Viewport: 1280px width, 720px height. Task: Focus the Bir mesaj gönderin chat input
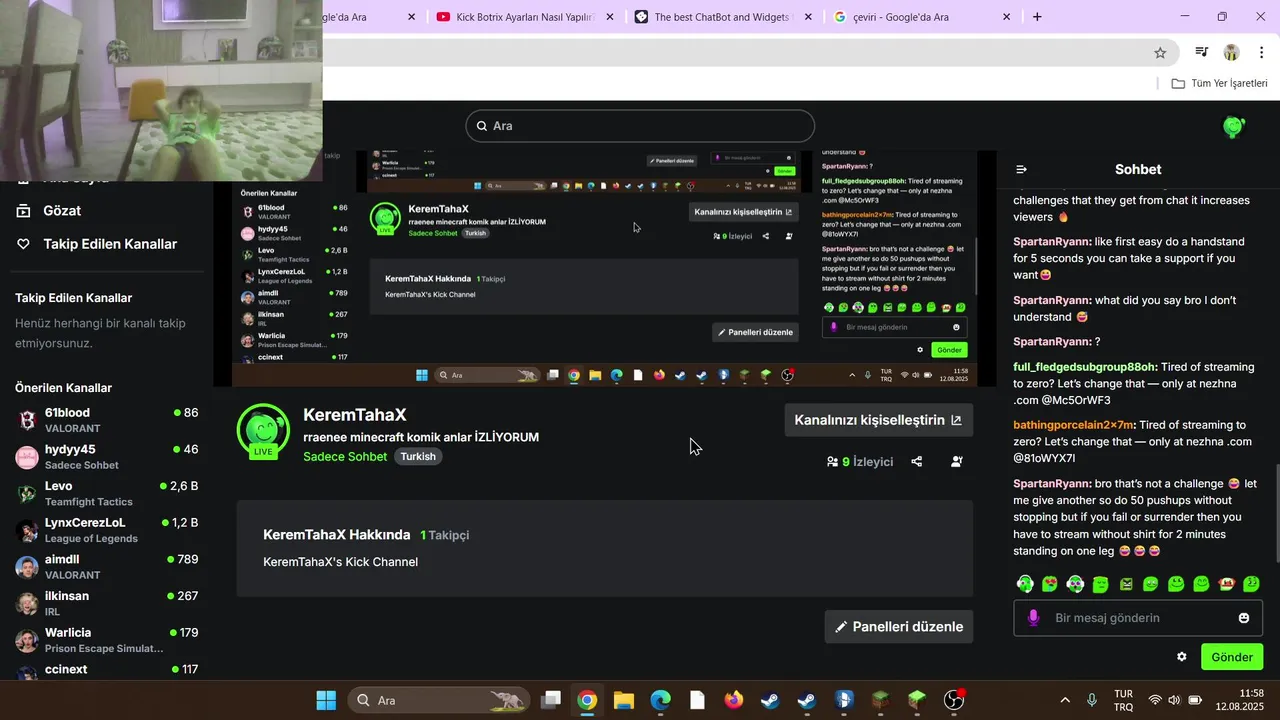(x=1138, y=618)
